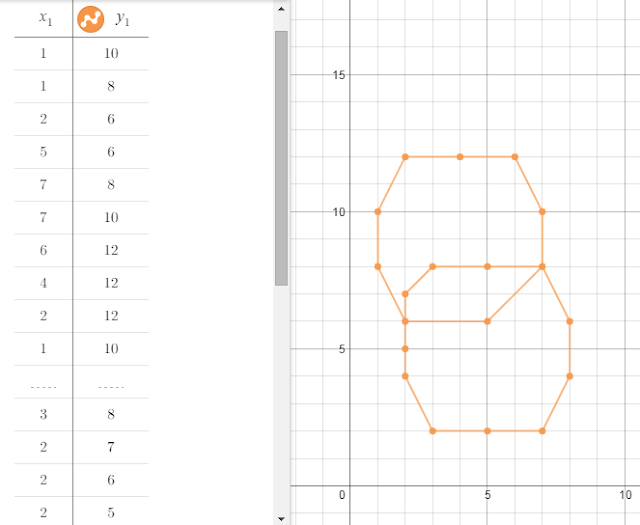Click y cell 12 in the row 6, 12
This screenshot has width=640, height=525.
tap(111, 250)
